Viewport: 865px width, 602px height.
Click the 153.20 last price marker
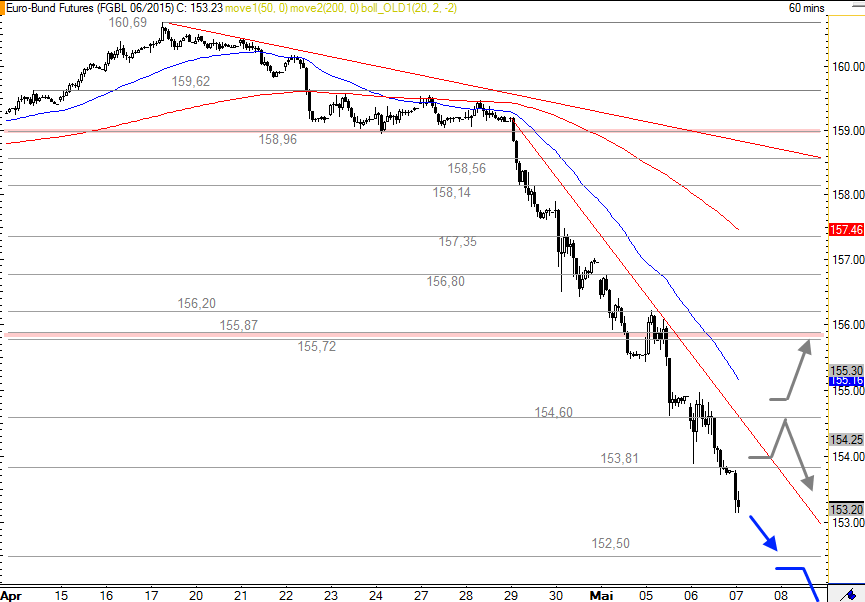[846, 509]
